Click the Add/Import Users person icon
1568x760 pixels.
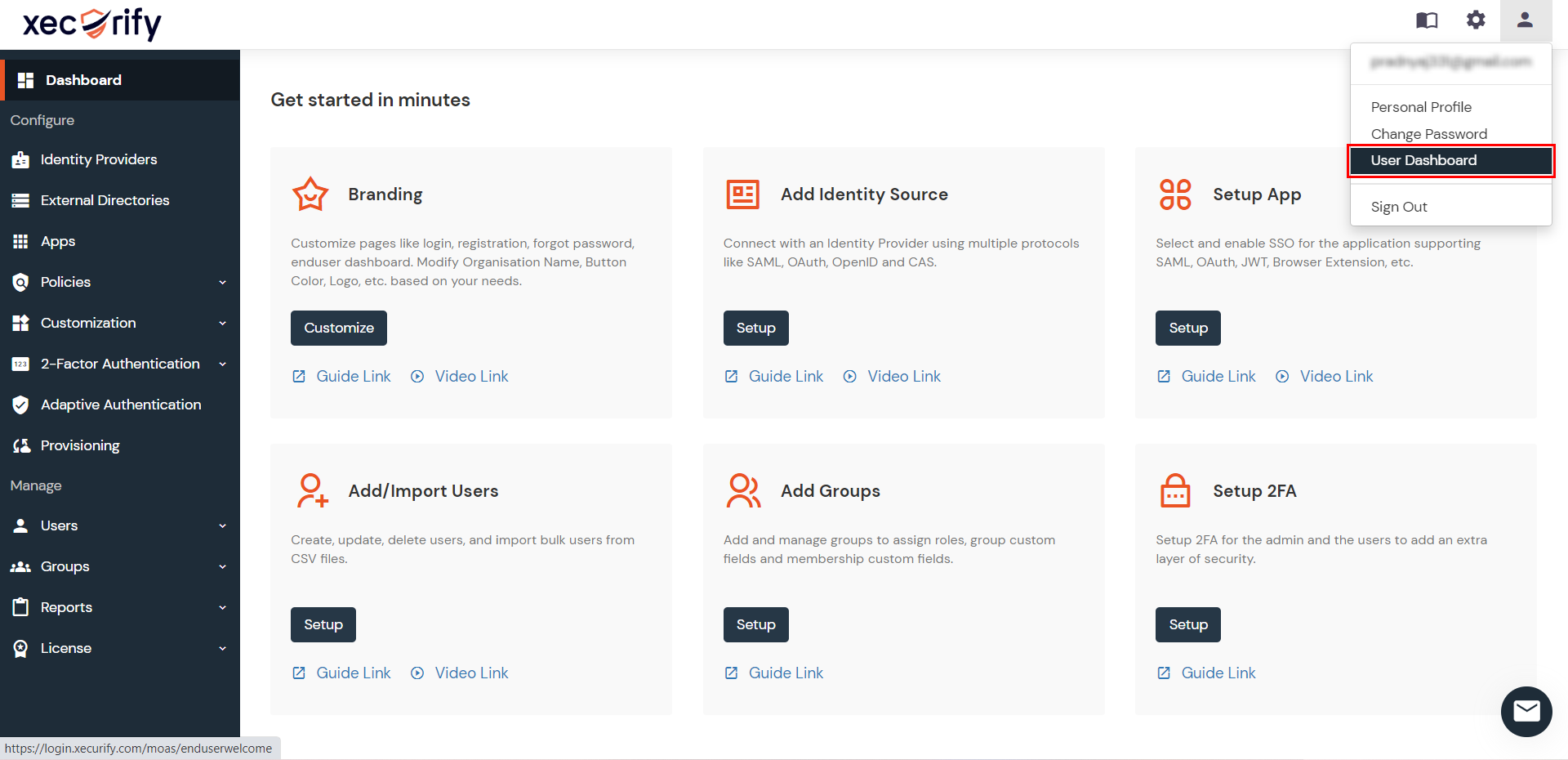tap(312, 491)
